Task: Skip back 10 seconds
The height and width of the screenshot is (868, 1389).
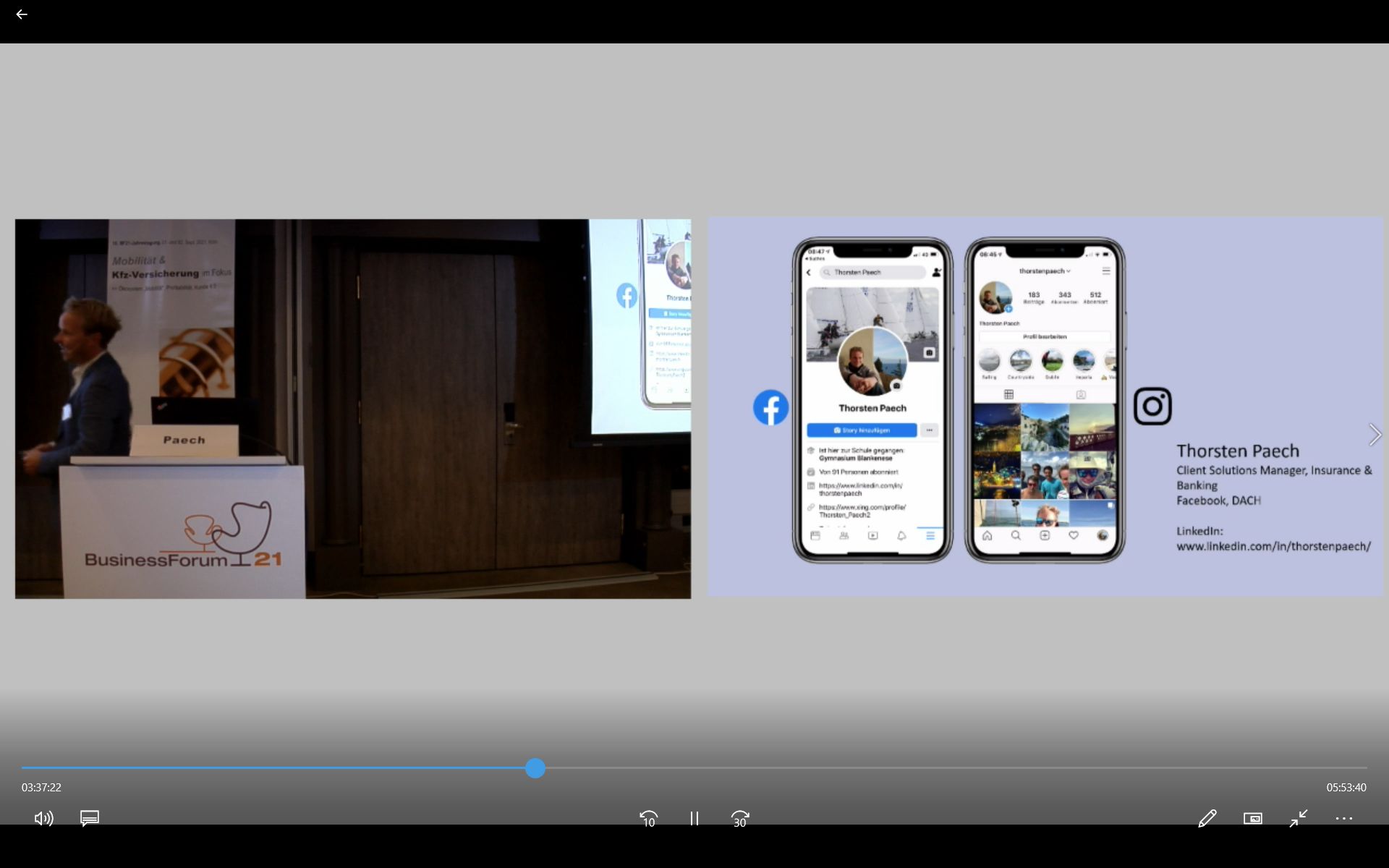Action: click(648, 819)
